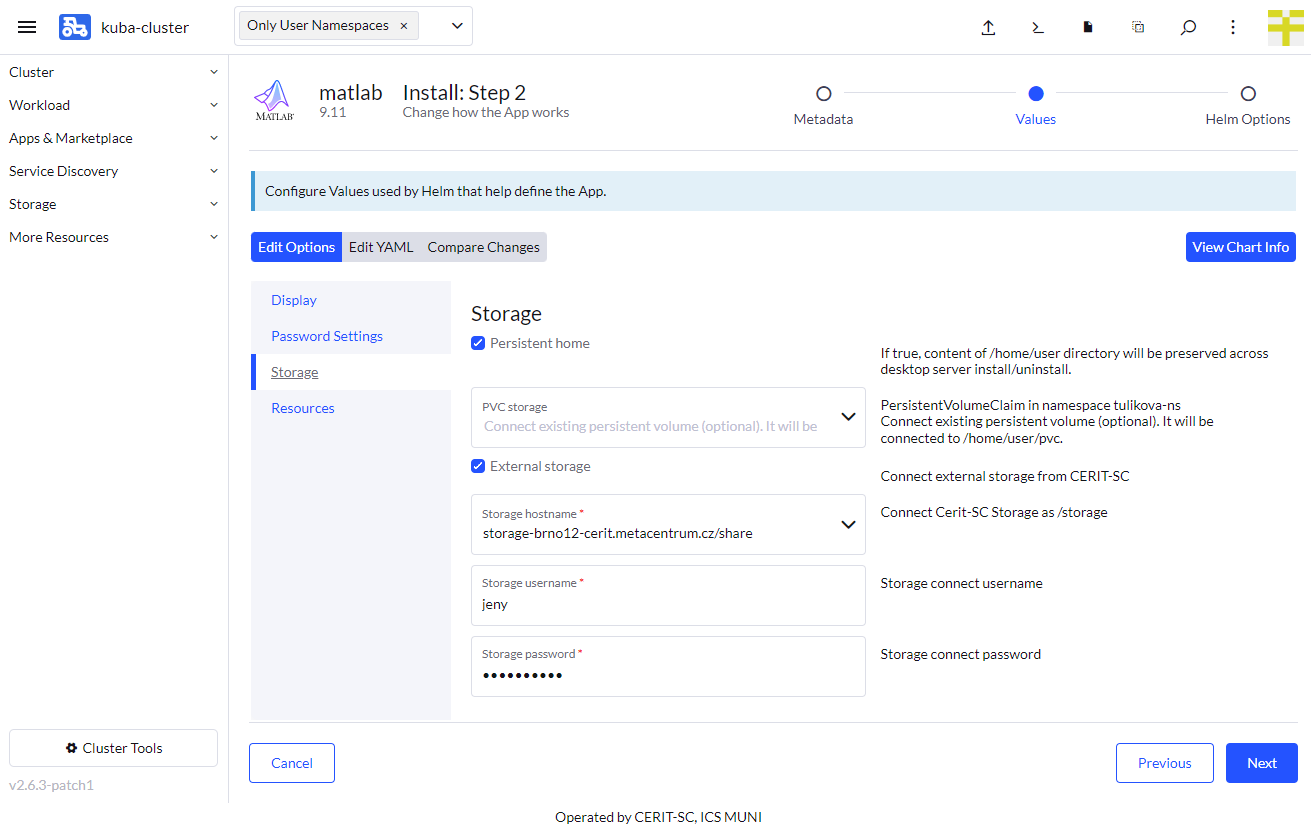Expand the Storage hostname dropdown

(x=848, y=524)
